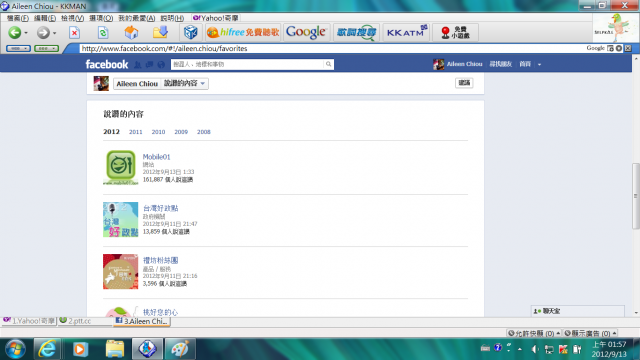Image resolution: width=640 pixels, height=360 pixels.
Task: Open the lyrics search toolbar button
Action: click(356, 32)
